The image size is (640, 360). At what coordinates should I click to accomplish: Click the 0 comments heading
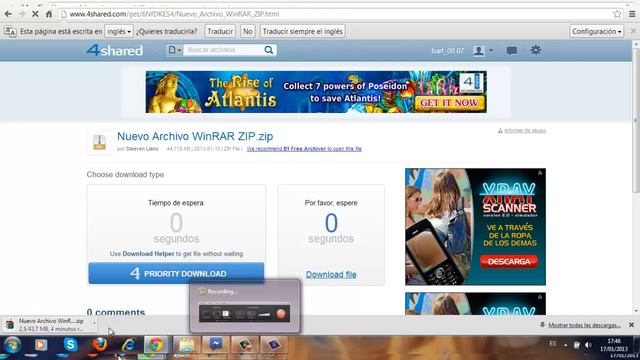tap(116, 311)
